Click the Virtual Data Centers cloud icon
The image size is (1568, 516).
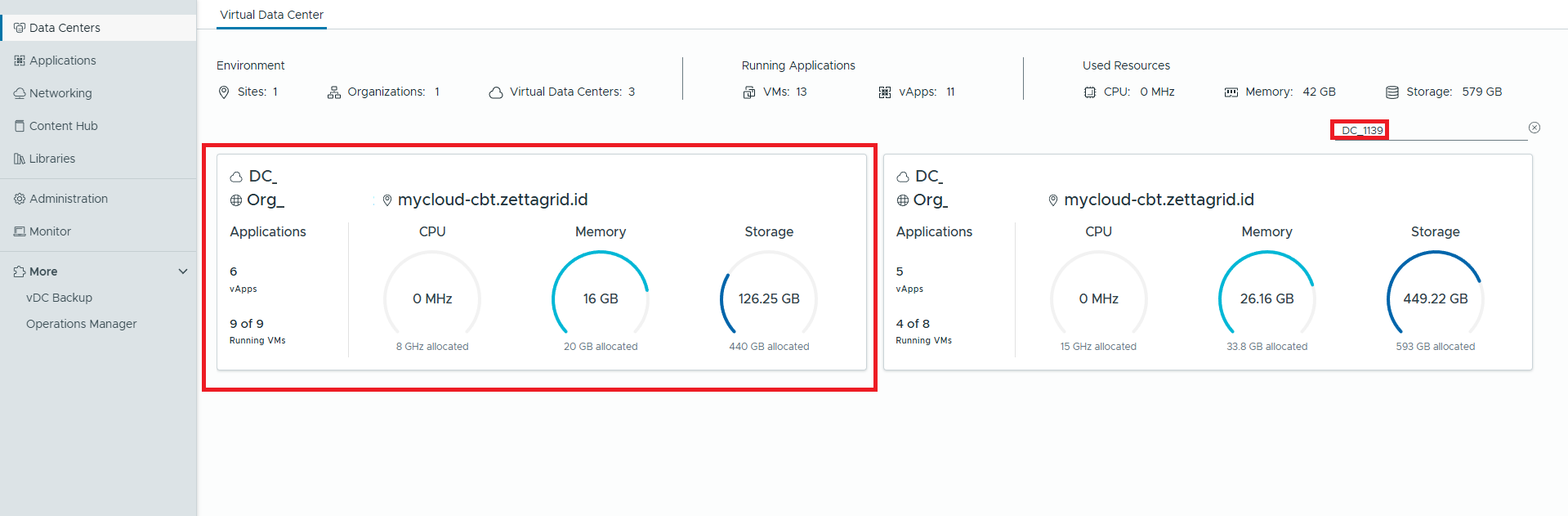point(496,92)
